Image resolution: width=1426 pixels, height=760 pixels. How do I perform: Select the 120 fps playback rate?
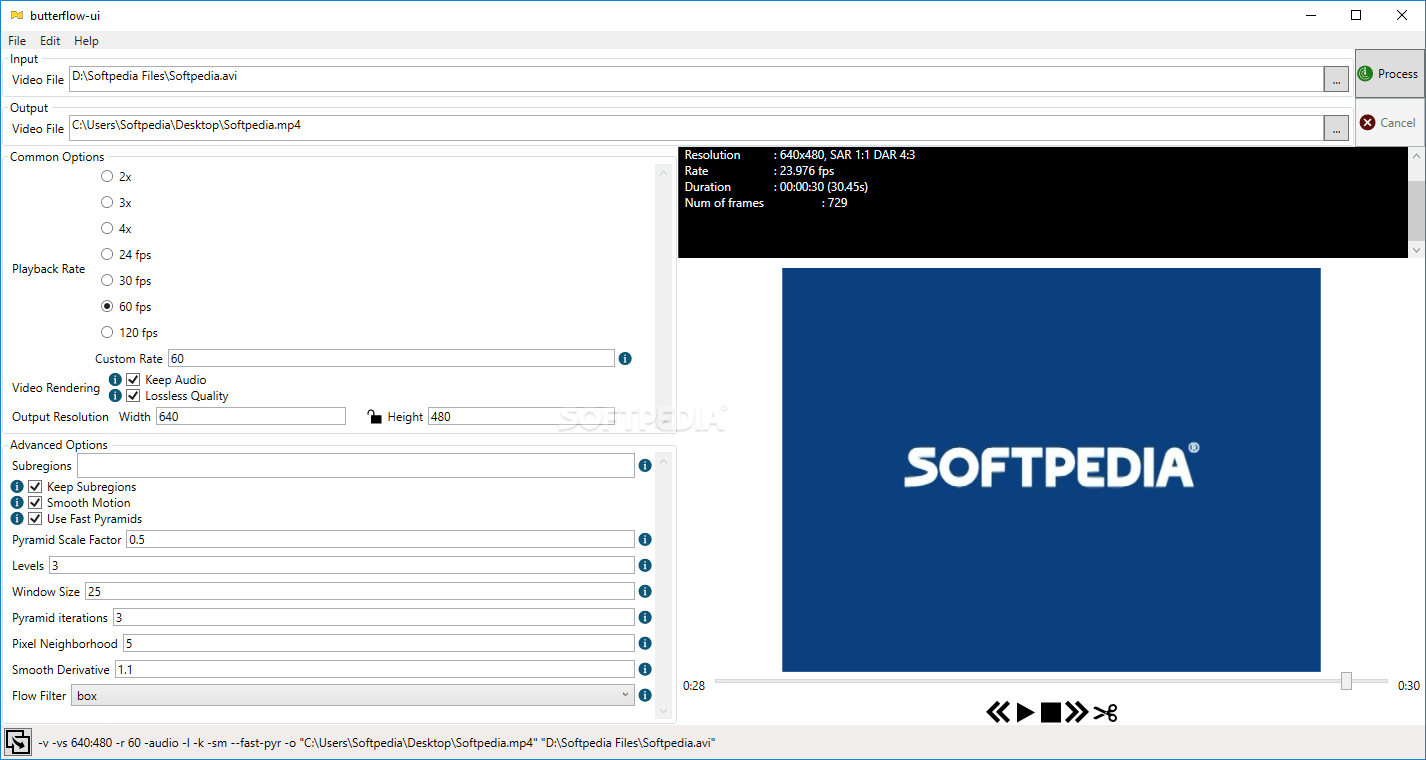click(107, 333)
